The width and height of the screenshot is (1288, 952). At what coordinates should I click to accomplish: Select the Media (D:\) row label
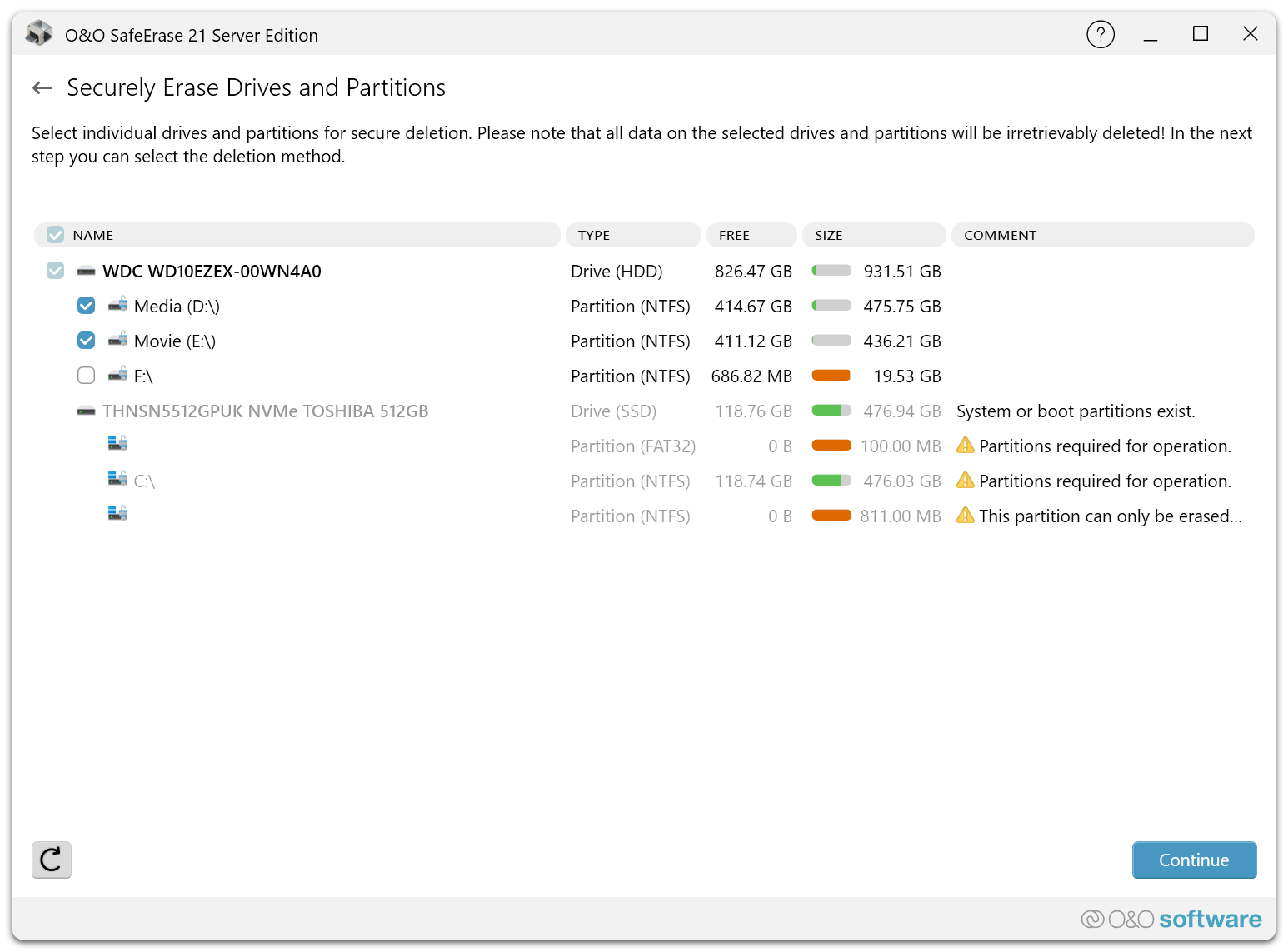click(x=177, y=307)
